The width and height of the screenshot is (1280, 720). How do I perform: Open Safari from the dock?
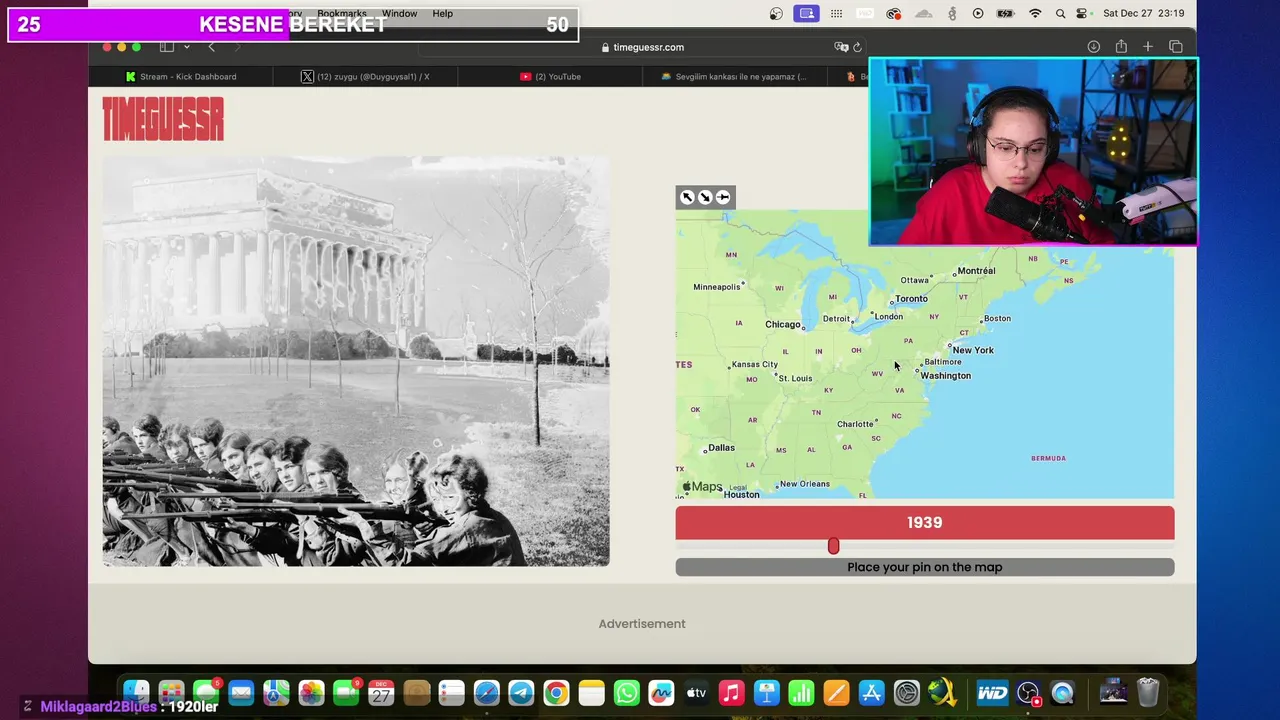coord(486,692)
